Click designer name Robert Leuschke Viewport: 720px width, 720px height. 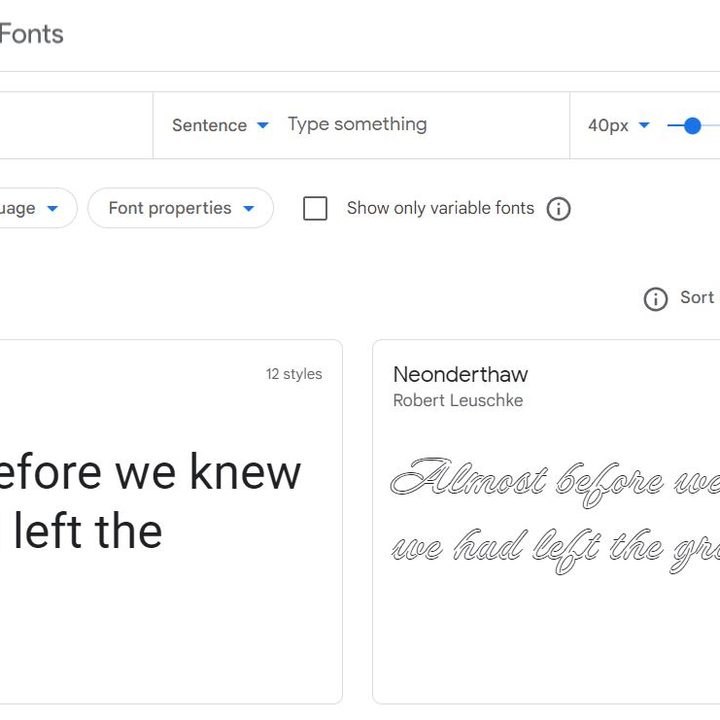point(457,401)
